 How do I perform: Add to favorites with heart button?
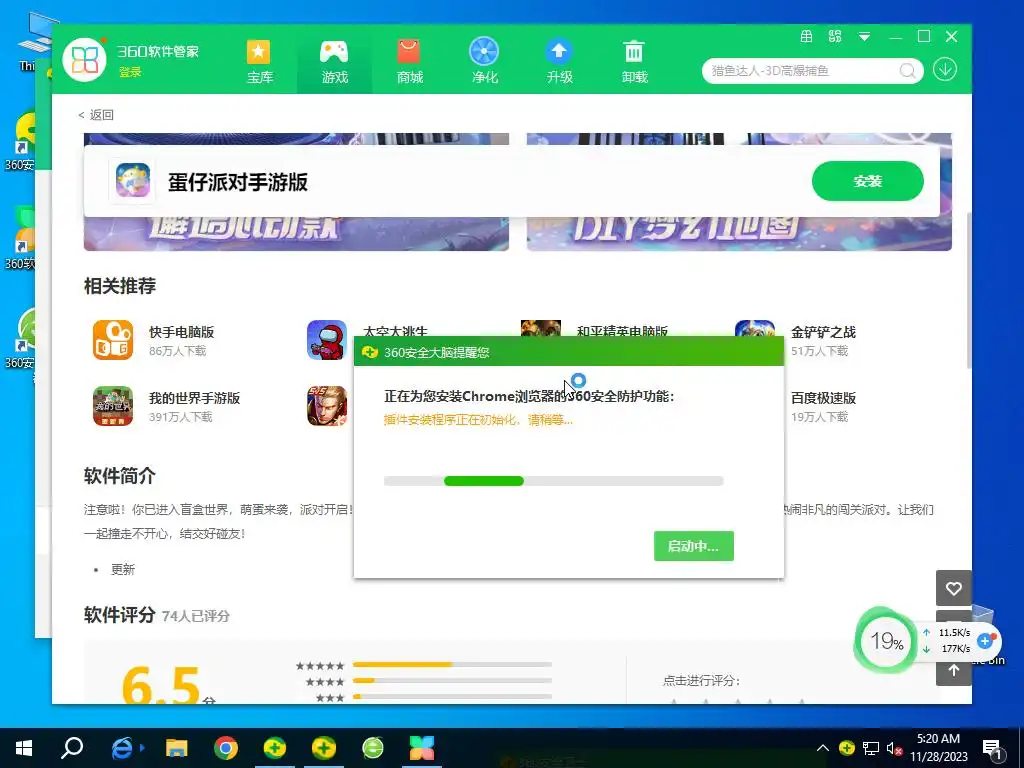[953, 588]
